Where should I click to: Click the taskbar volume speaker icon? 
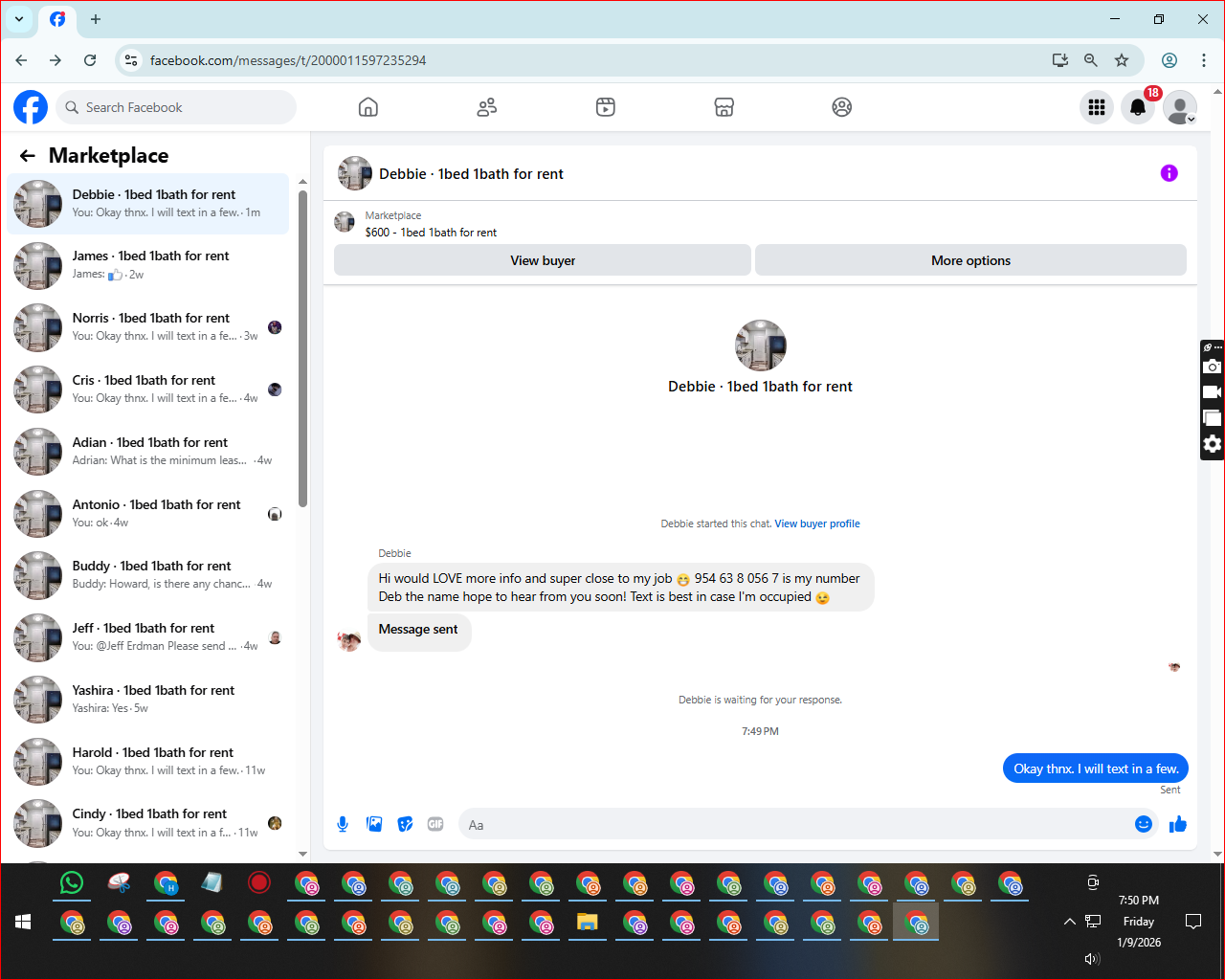(x=1092, y=959)
